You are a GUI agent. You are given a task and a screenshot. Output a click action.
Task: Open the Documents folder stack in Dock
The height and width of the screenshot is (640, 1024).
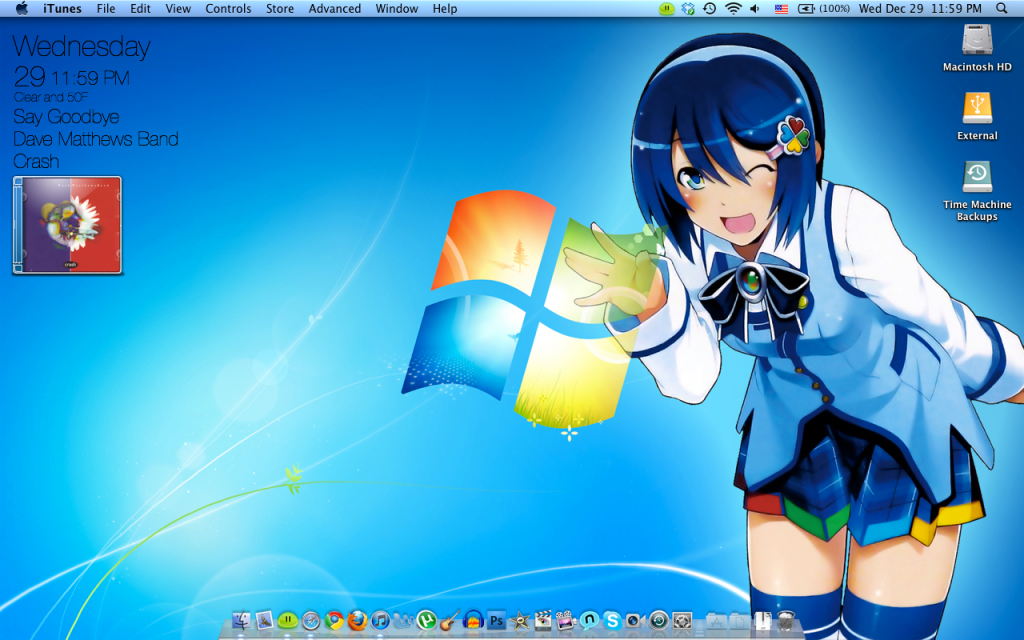coord(739,620)
